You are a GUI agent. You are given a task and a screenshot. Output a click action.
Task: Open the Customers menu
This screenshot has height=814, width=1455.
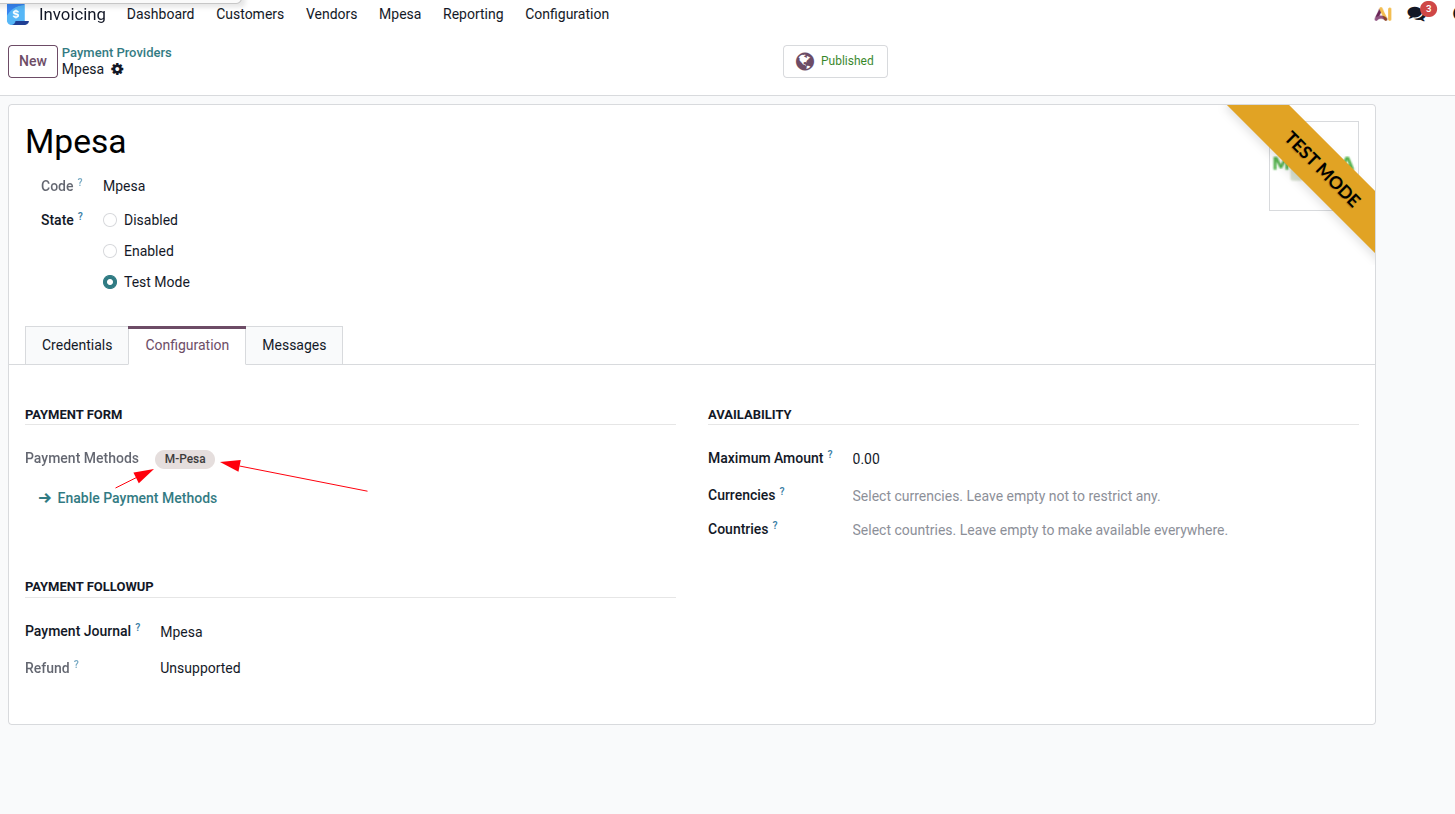point(250,14)
